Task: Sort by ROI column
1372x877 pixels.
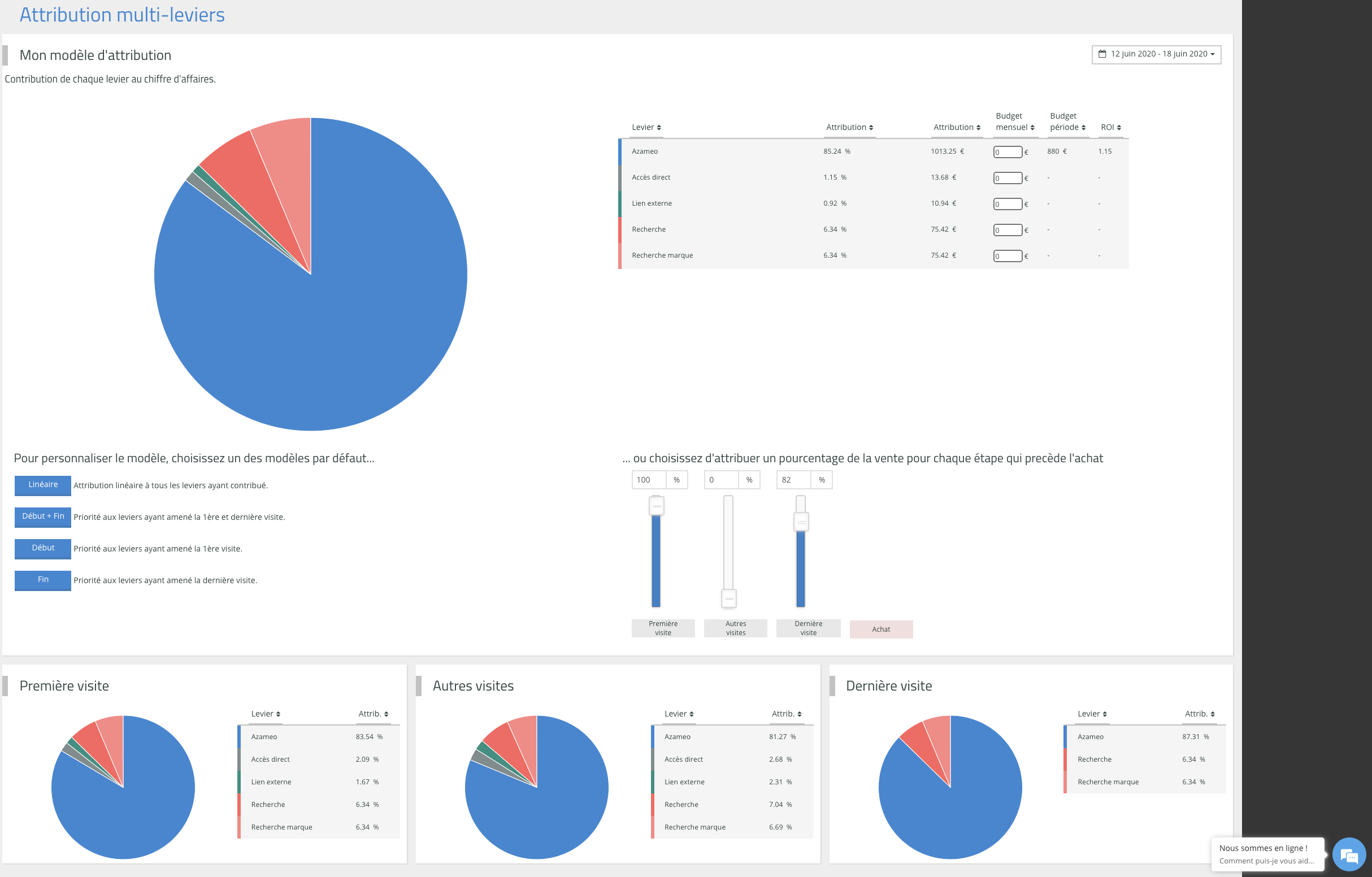Action: point(1110,127)
